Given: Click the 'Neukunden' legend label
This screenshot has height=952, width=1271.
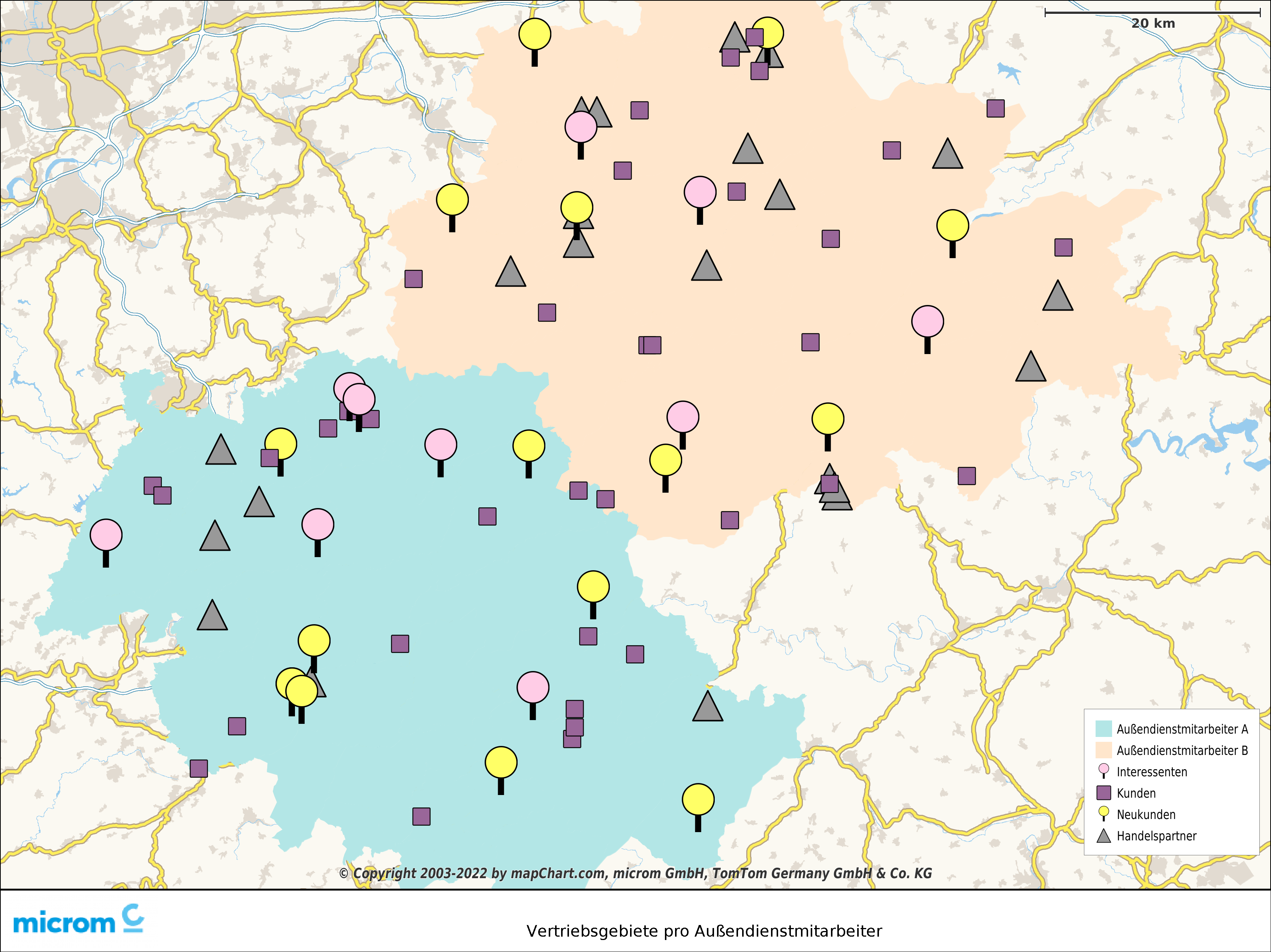Looking at the screenshot, I should pos(1146,814).
